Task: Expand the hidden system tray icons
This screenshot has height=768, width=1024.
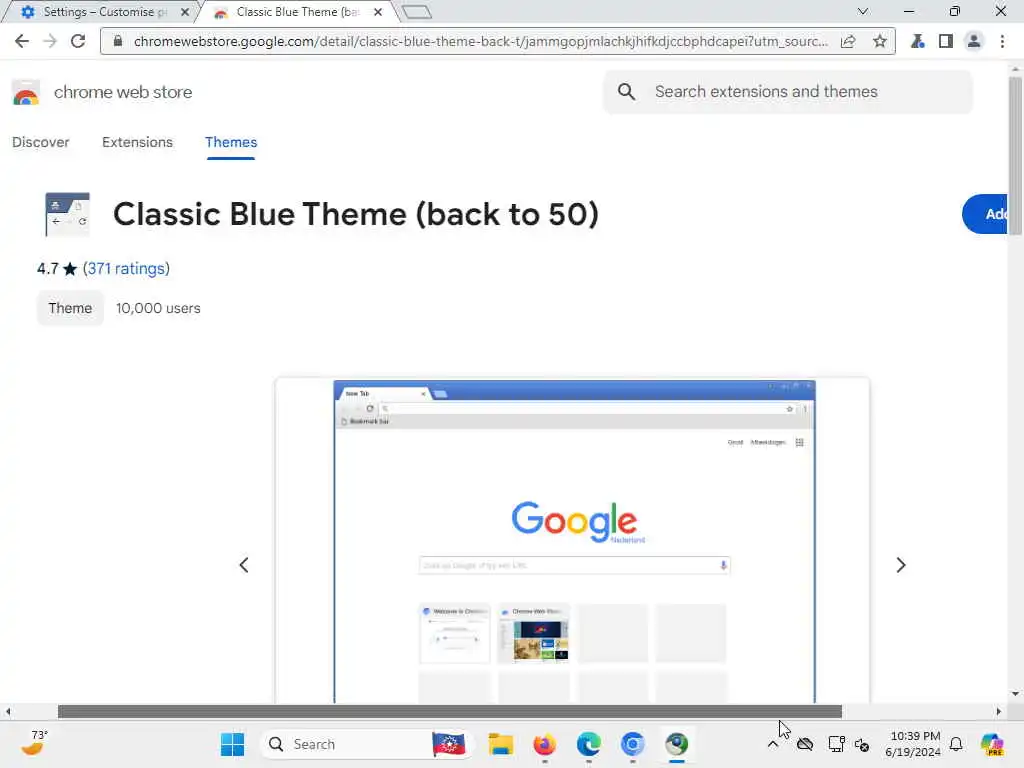Action: pyautogui.click(x=773, y=744)
